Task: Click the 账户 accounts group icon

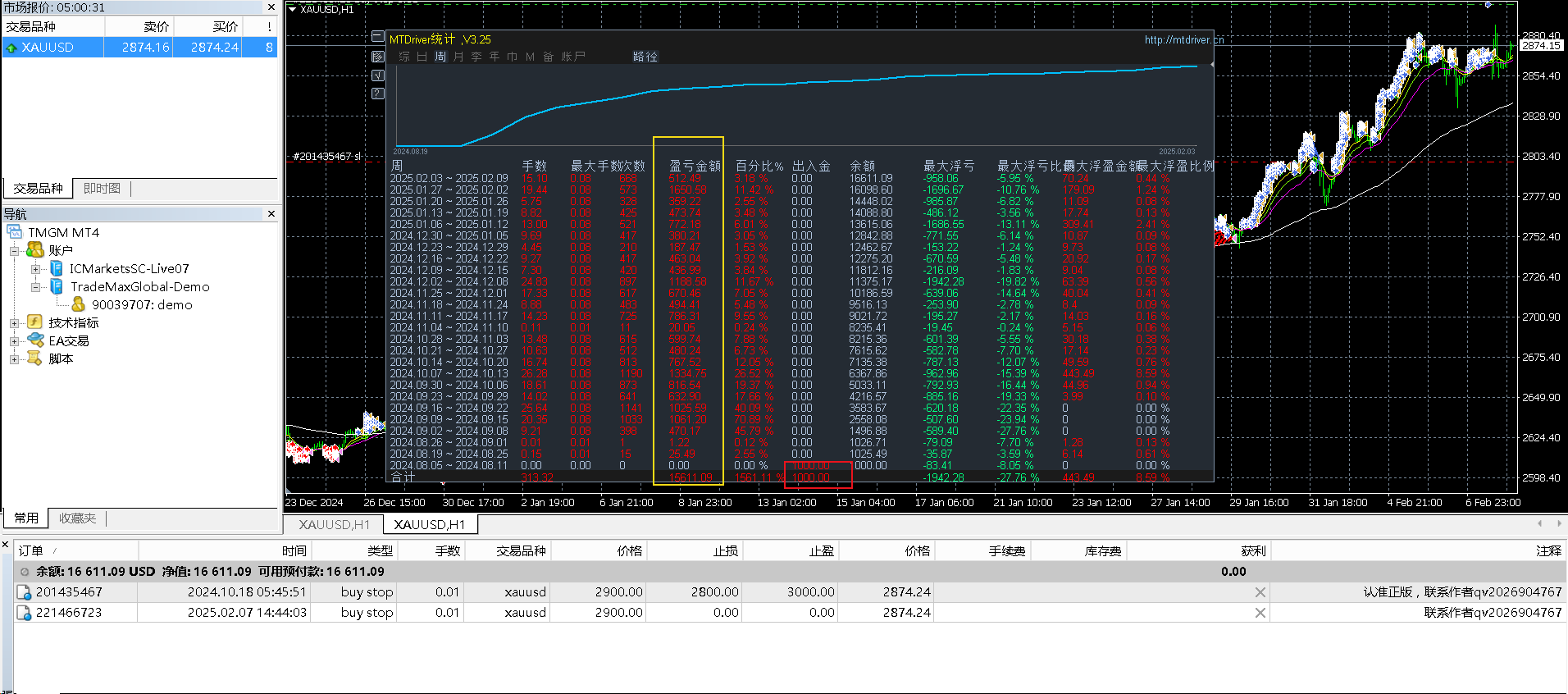Action: (x=35, y=250)
